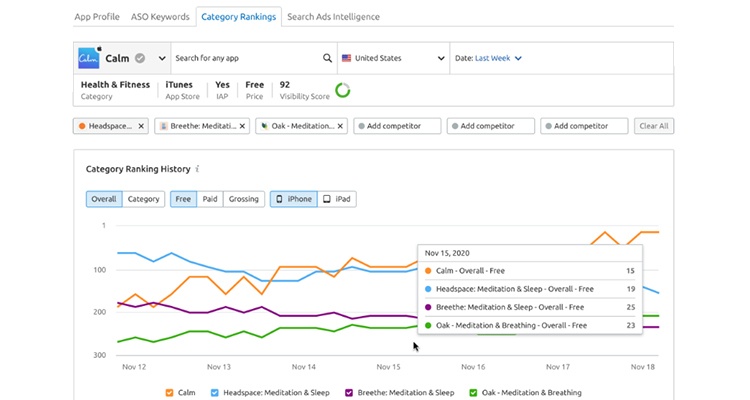The width and height of the screenshot is (750, 400).
Task: Open Search Ads Intelligence tab
Action: (333, 17)
